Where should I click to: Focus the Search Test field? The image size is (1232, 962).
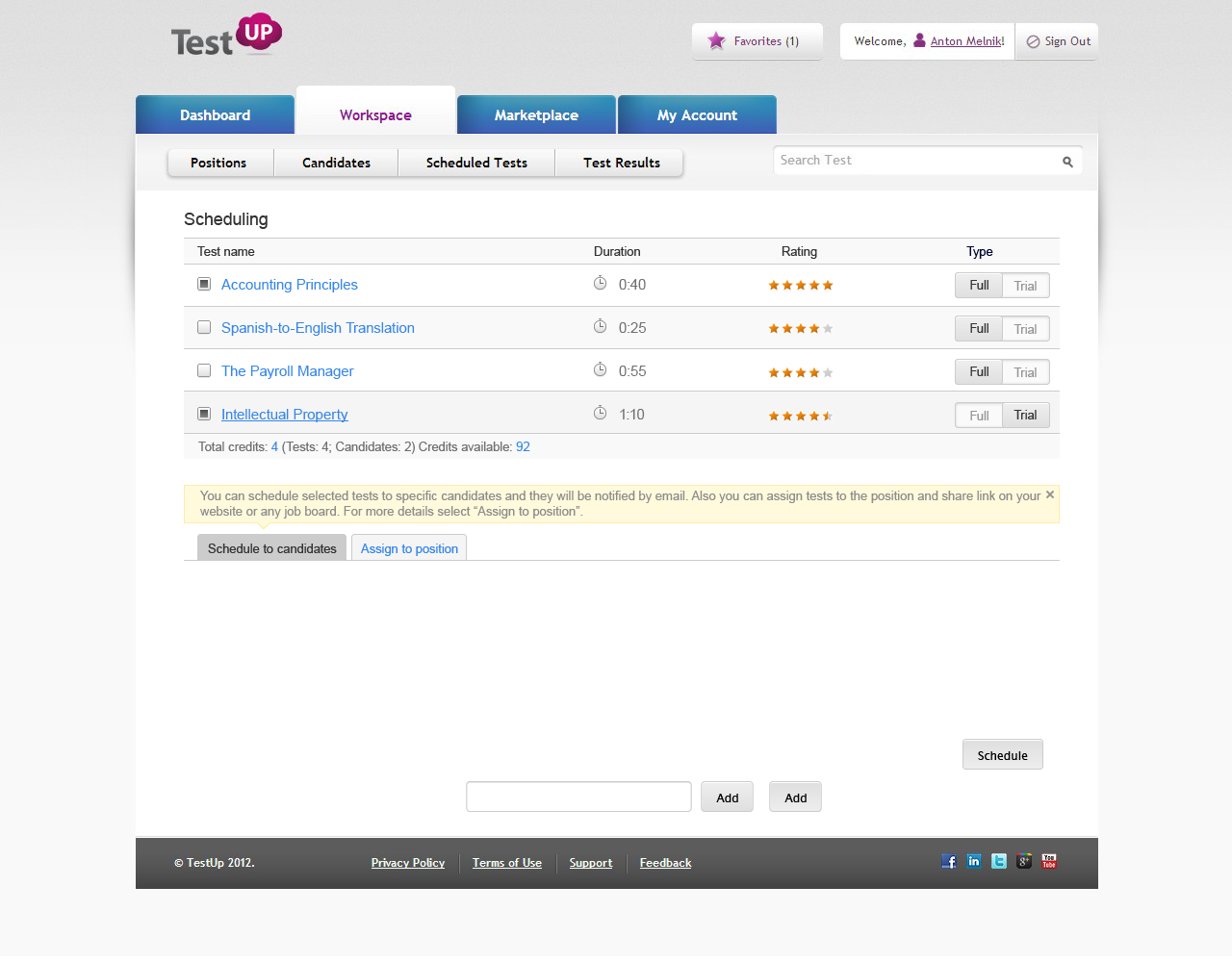click(x=914, y=161)
